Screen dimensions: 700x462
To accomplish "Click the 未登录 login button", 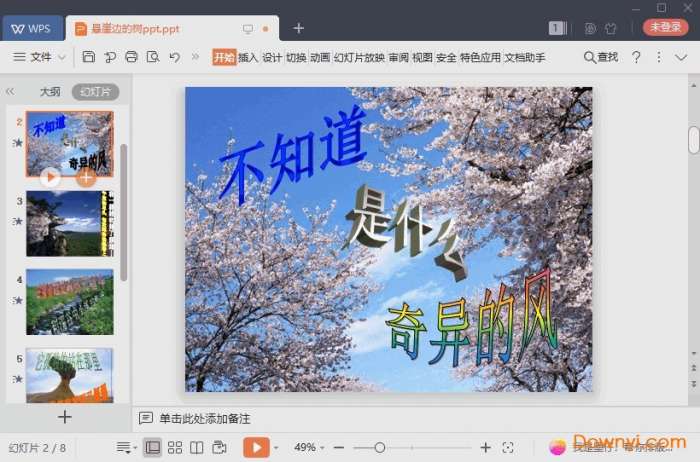I will click(x=664, y=28).
